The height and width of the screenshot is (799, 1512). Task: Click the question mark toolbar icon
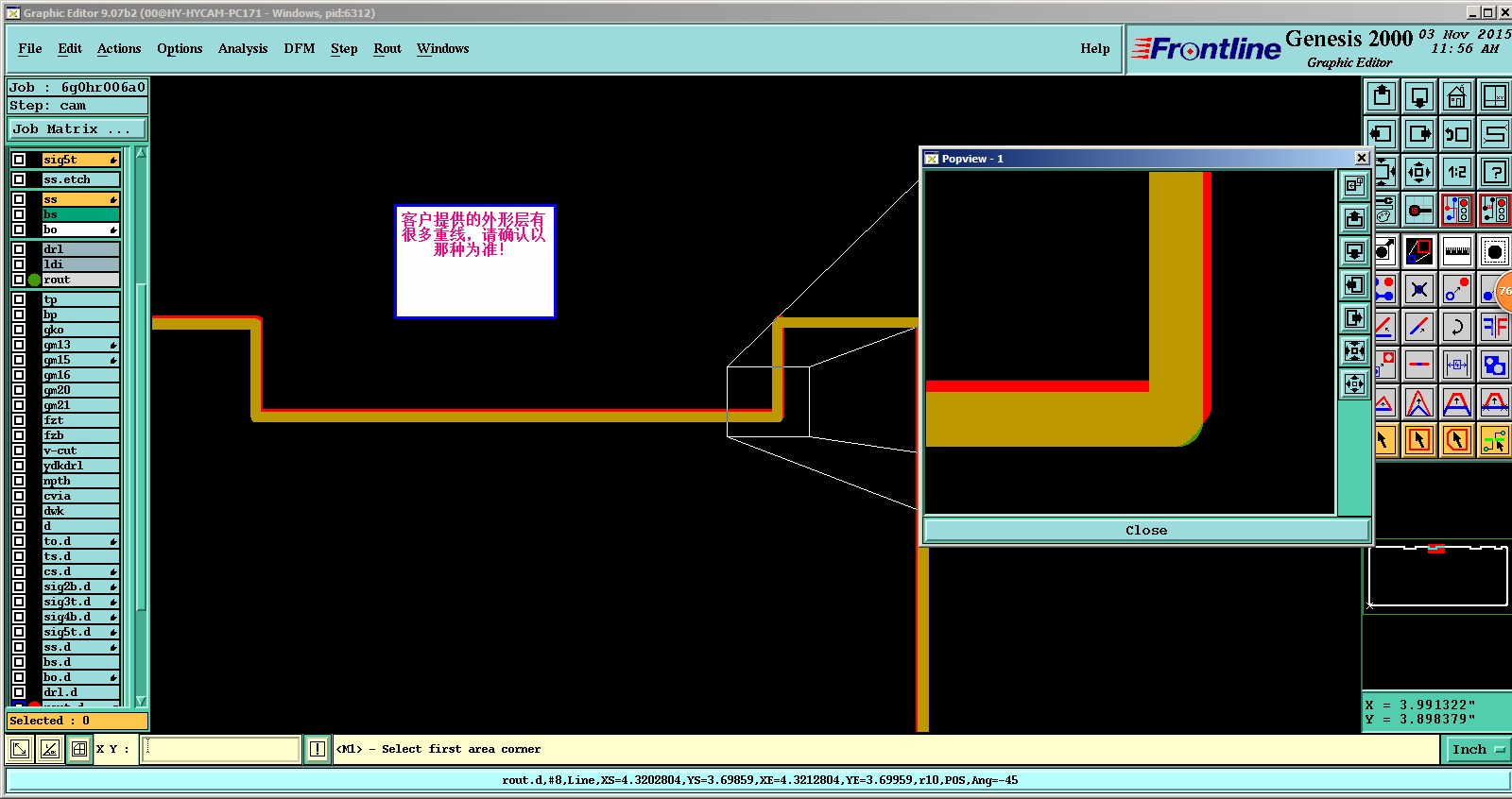pos(1495,172)
